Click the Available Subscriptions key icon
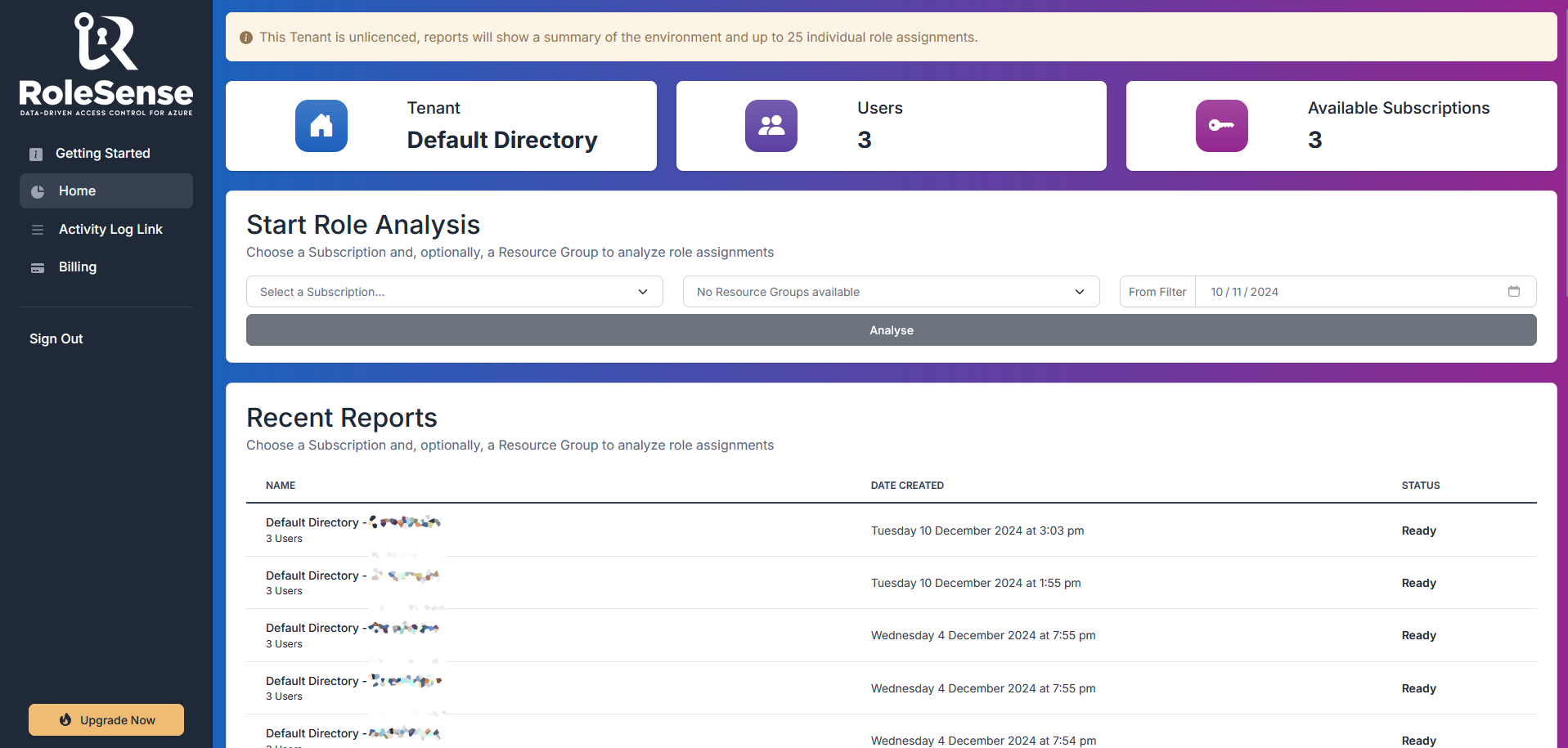Image resolution: width=1568 pixels, height=748 pixels. point(1222,126)
